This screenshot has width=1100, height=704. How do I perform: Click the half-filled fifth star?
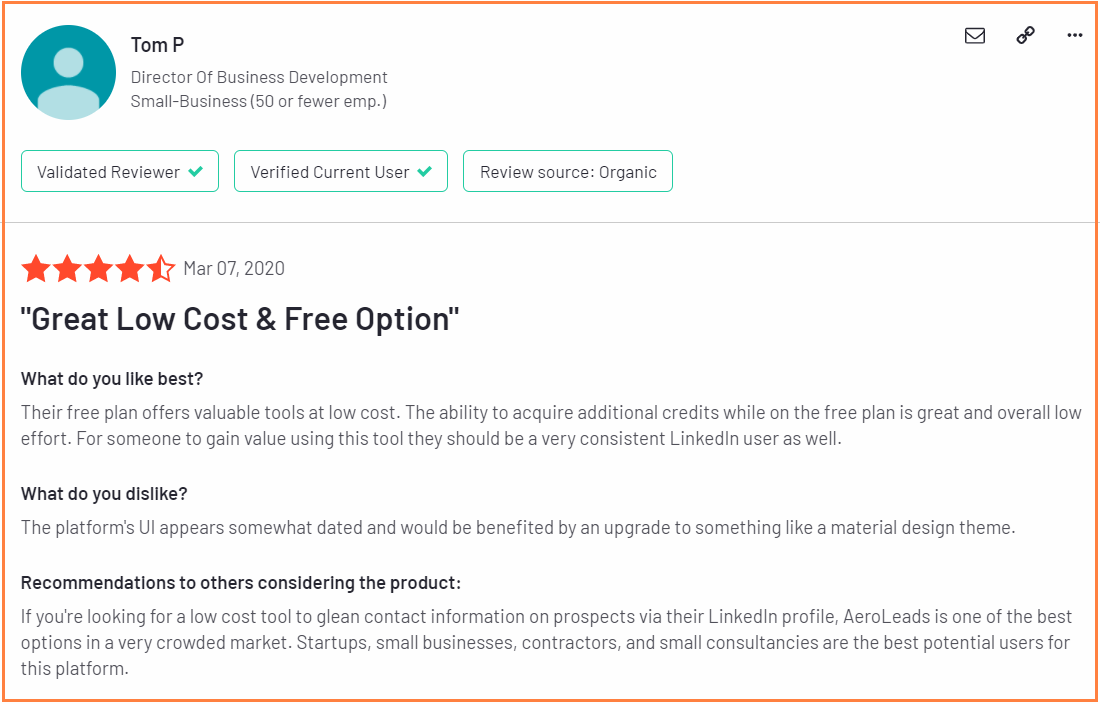[161, 269]
